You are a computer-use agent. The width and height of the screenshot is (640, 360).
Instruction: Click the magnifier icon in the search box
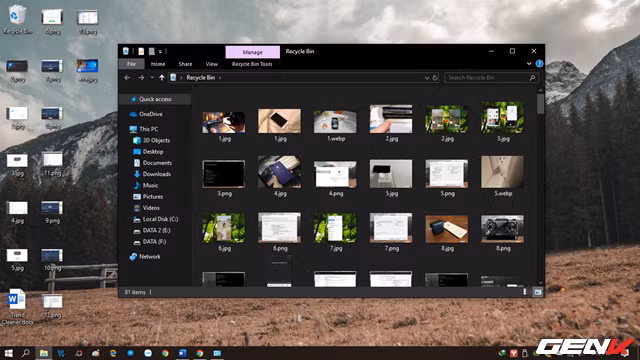pos(532,78)
